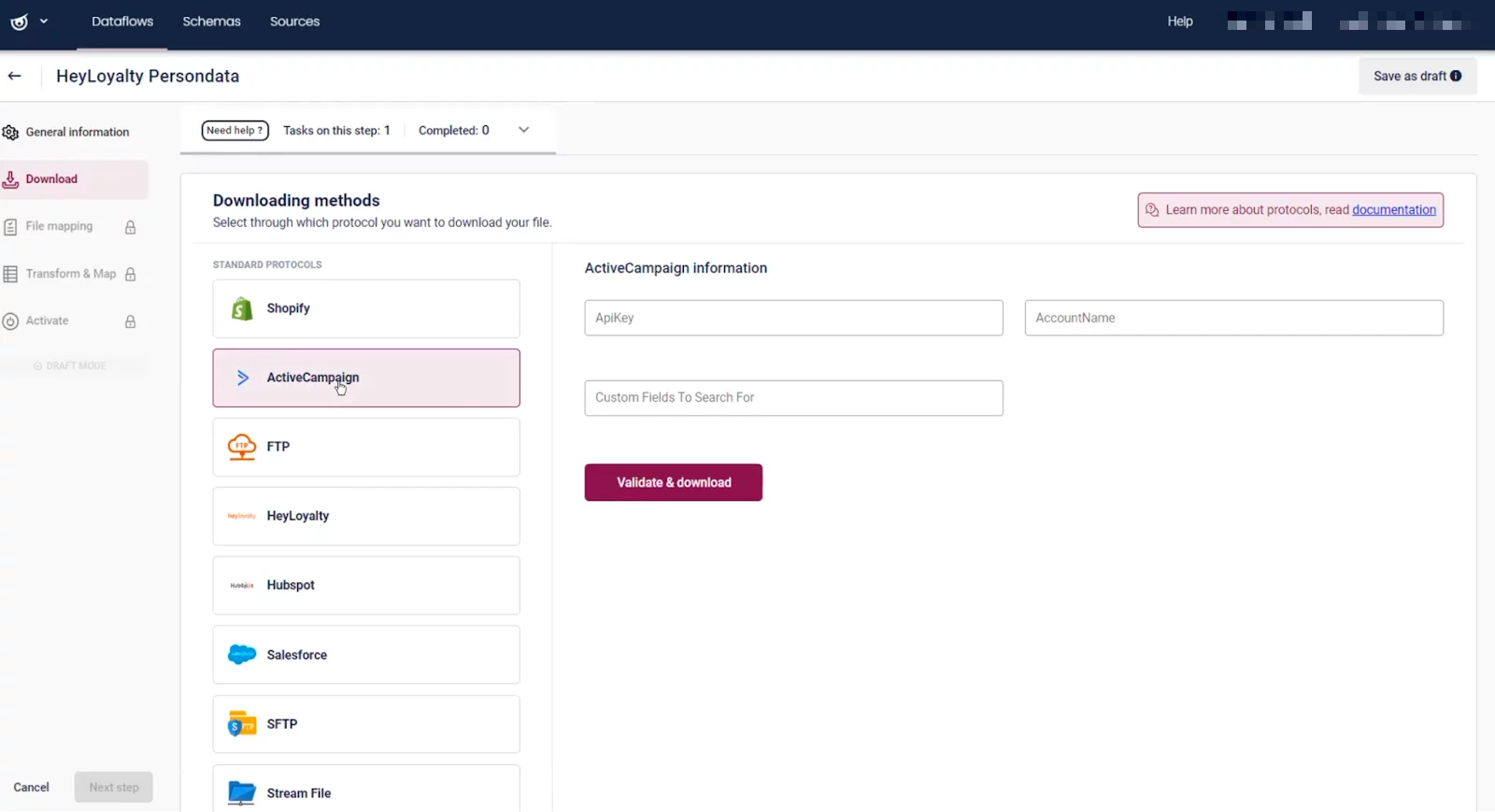Click the Next step button
This screenshot has height=812, width=1495.
click(114, 787)
